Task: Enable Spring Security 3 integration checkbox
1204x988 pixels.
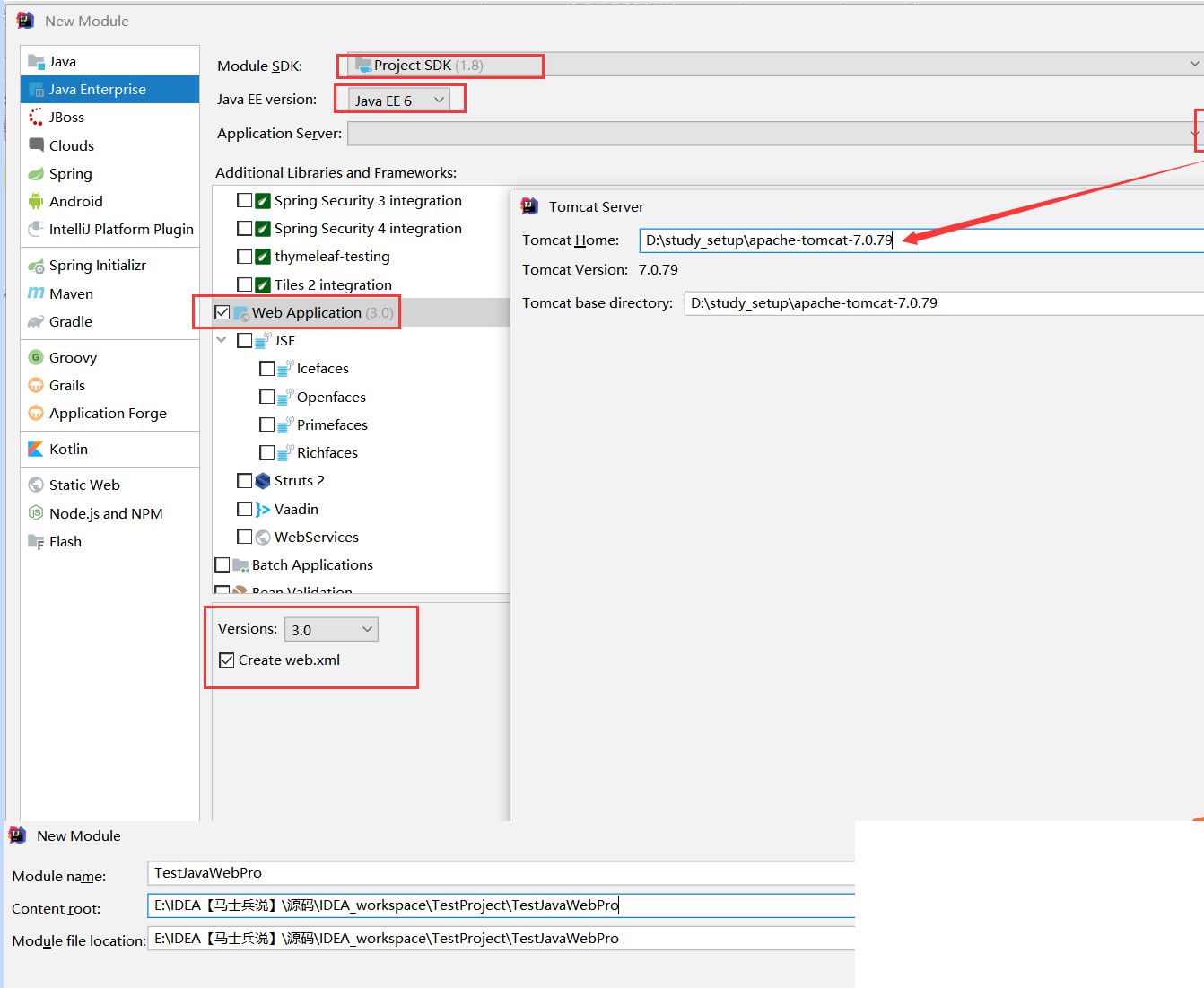Action: coord(244,200)
